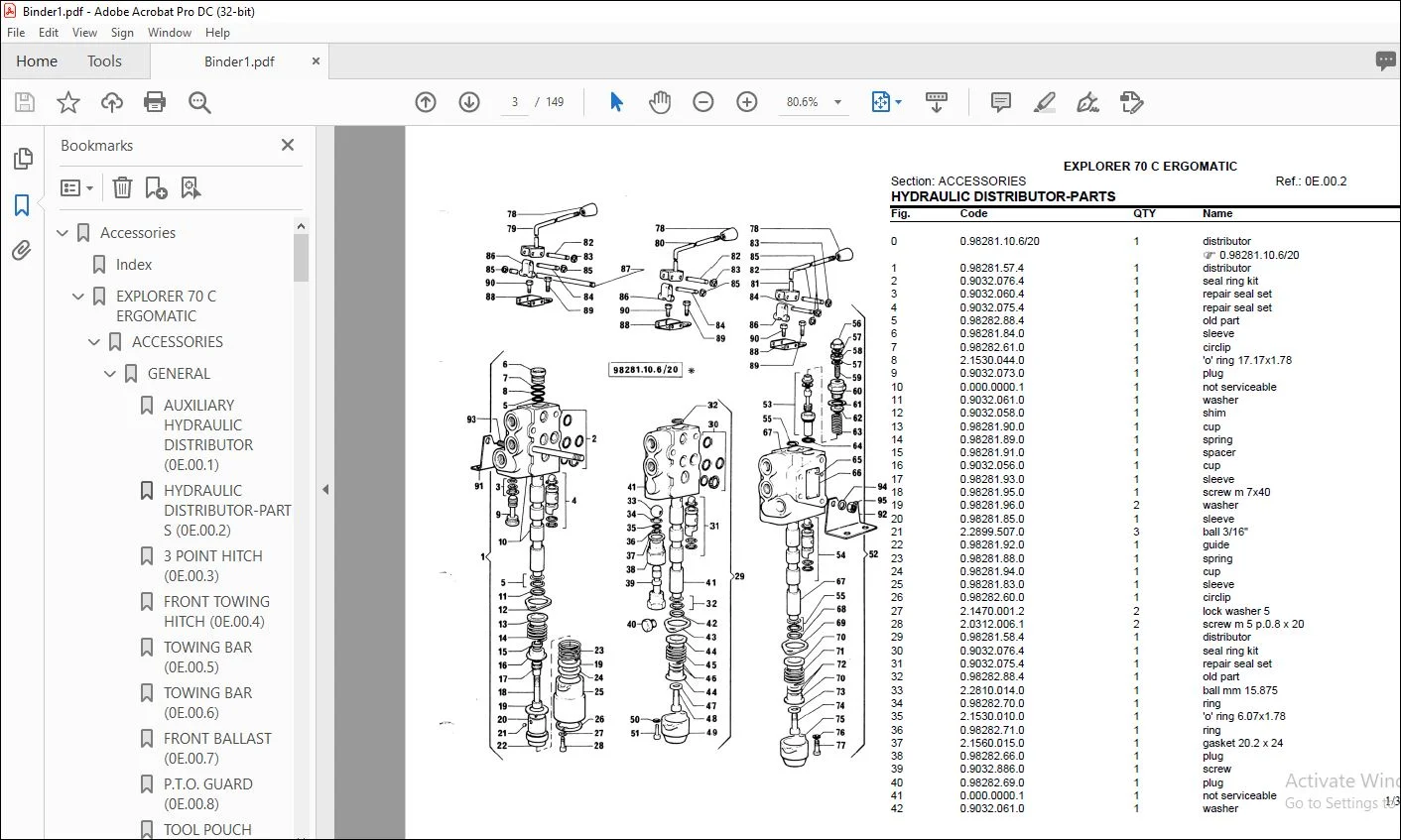Screen dimensions: 1401x840
Task: Open 3 POINT HITCH (0E.00.3) bookmark
Action: point(213,565)
